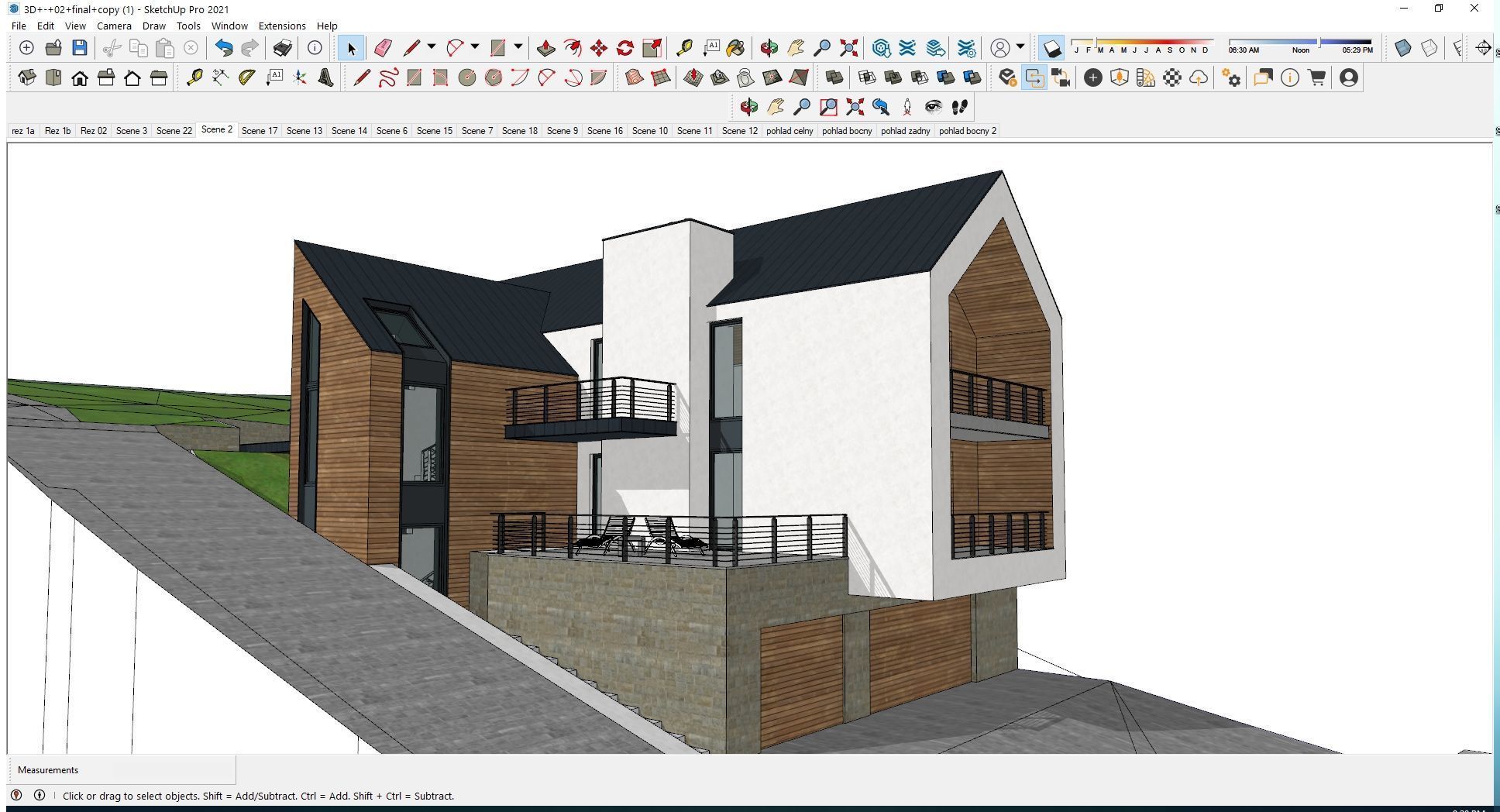
Task: Click the signed-in profile button
Action: 1349,77
